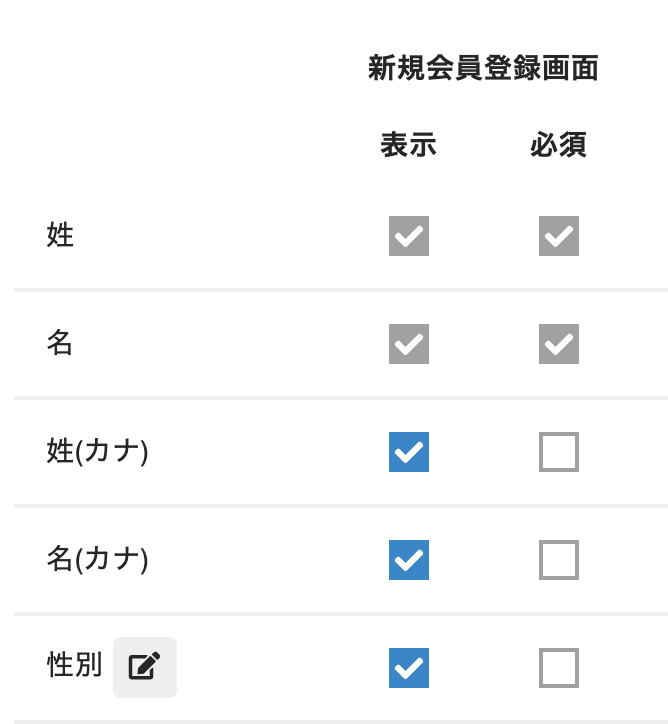Click the edit icon next to 性別
Viewport: 668px width, 724px height.
point(144,667)
